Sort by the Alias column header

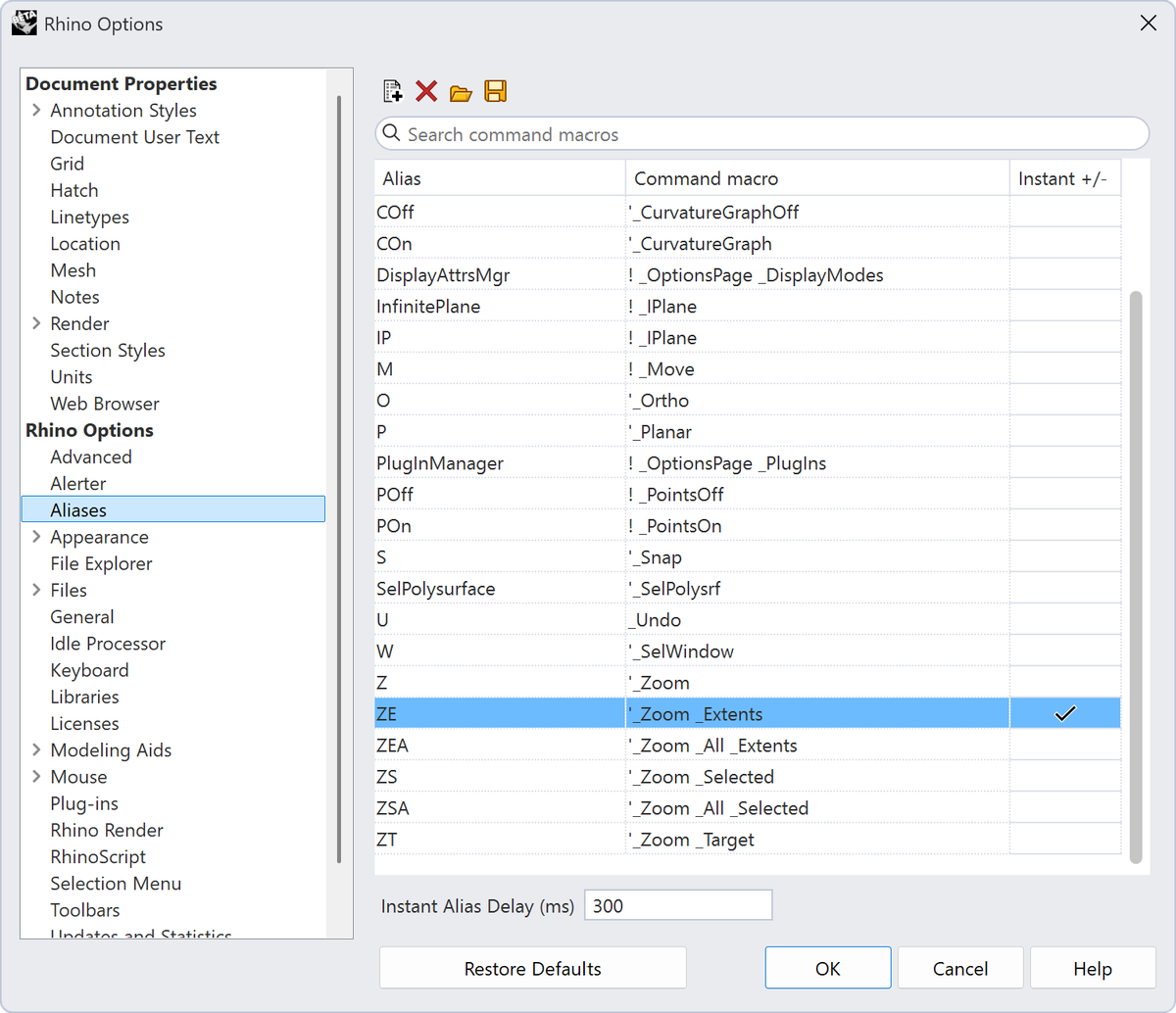coord(500,178)
